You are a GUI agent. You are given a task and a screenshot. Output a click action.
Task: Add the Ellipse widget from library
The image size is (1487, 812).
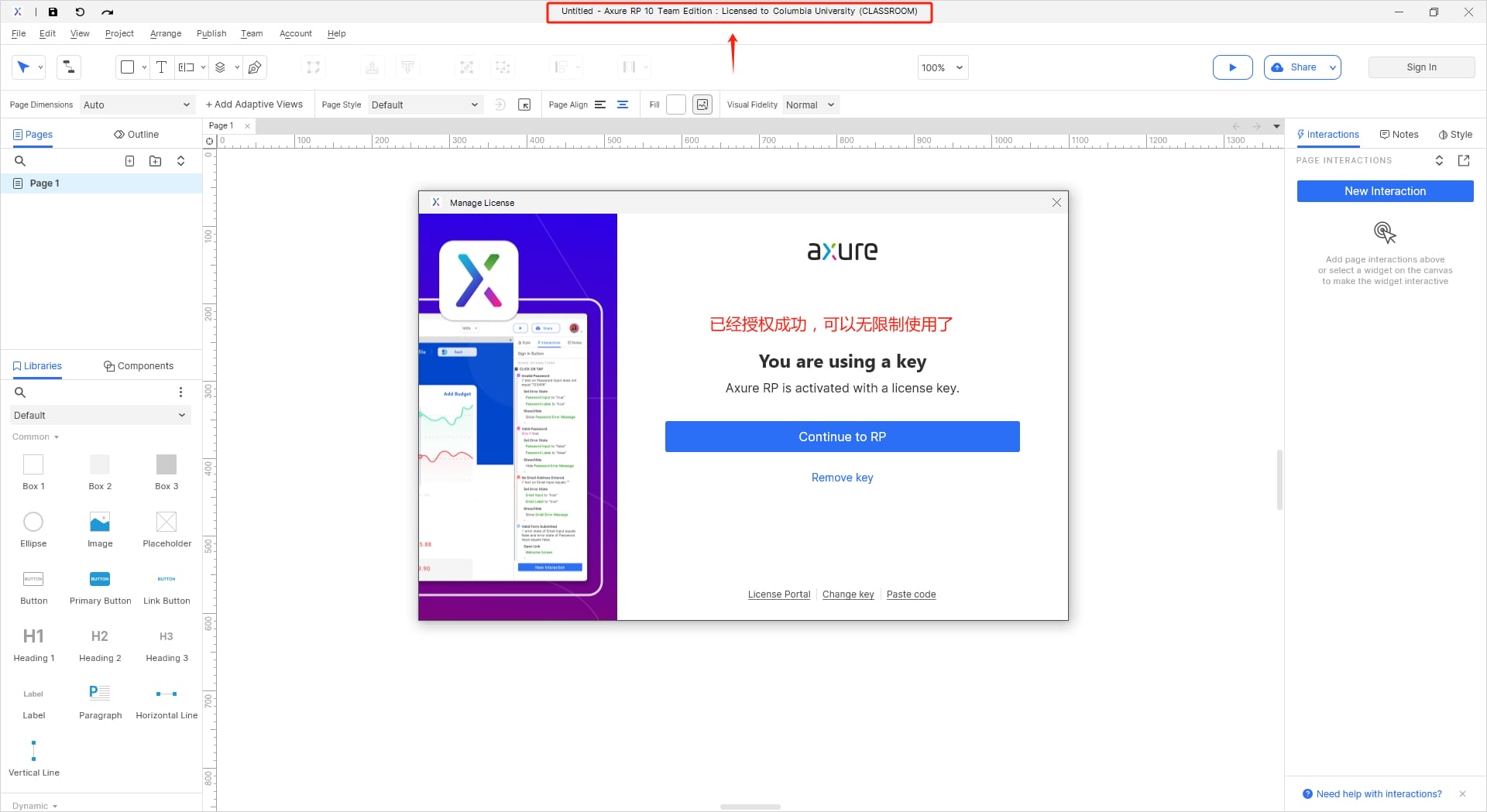pyautogui.click(x=33, y=529)
